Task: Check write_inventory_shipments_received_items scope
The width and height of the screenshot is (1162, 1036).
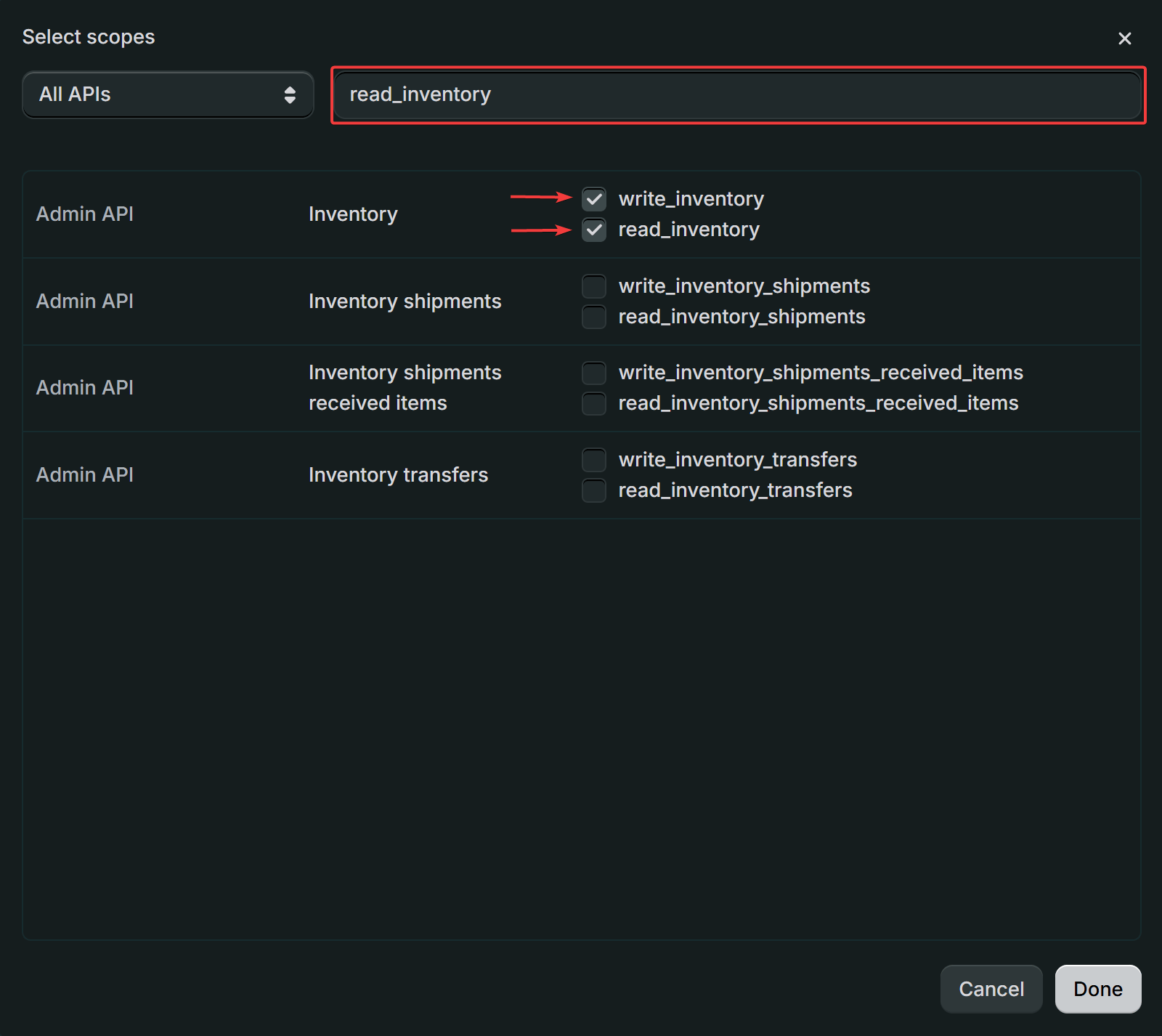Action: coord(594,373)
